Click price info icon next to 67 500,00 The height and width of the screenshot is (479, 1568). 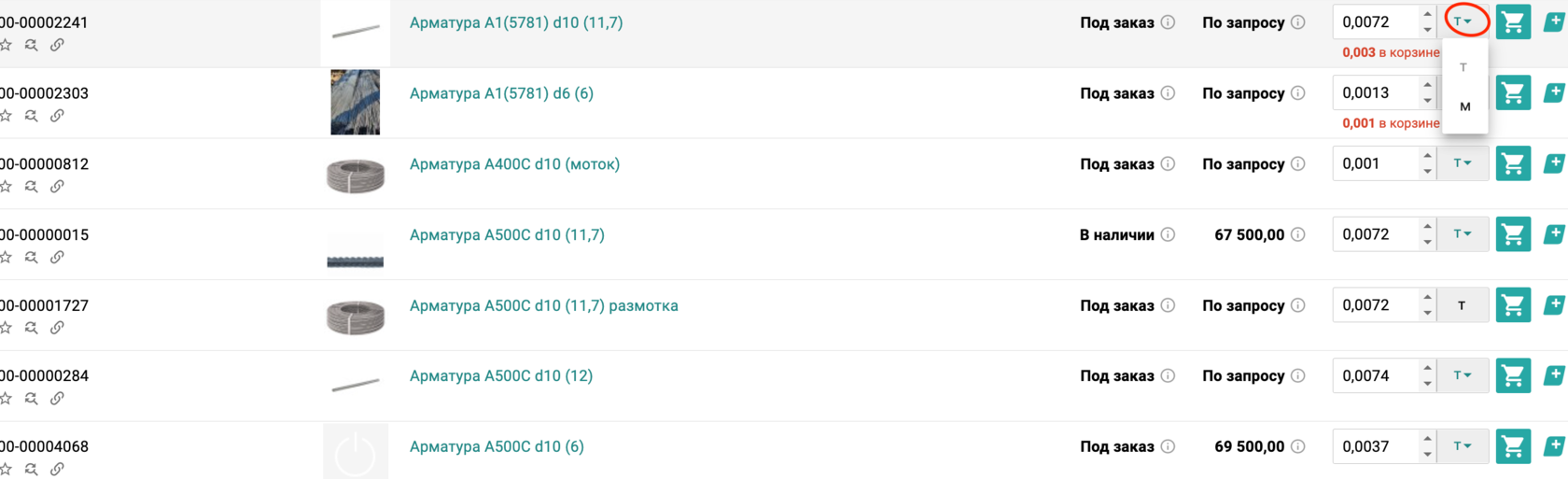click(x=1297, y=234)
